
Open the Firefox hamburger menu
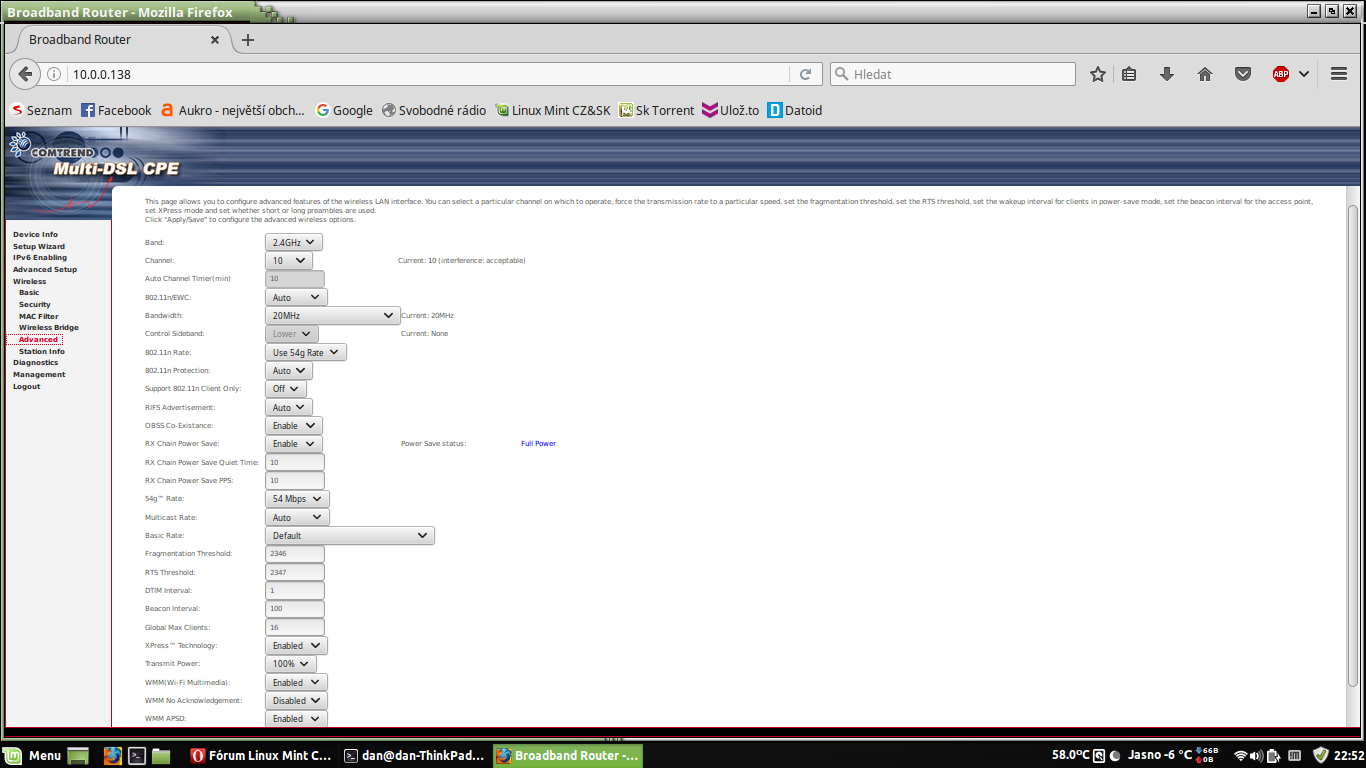tap(1339, 74)
